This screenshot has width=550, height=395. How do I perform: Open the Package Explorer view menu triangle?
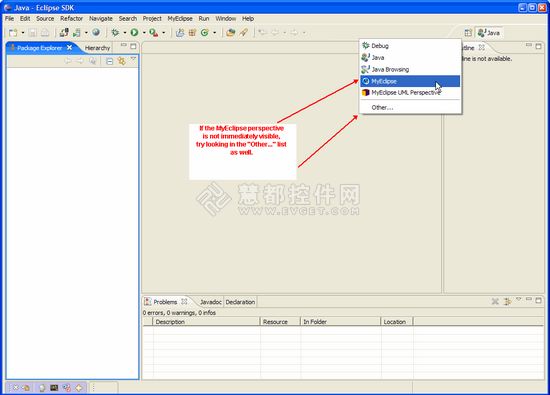133,59
